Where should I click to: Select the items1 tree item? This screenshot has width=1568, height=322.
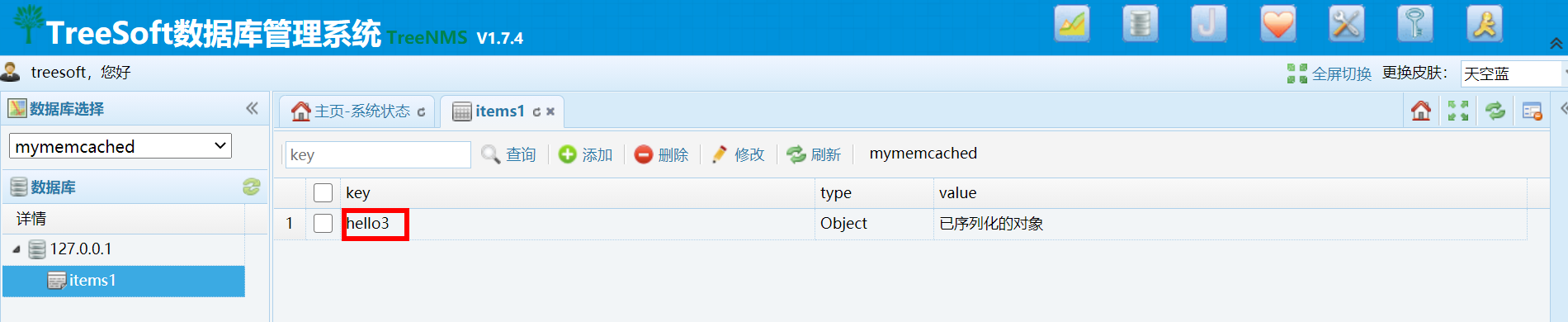[124, 281]
